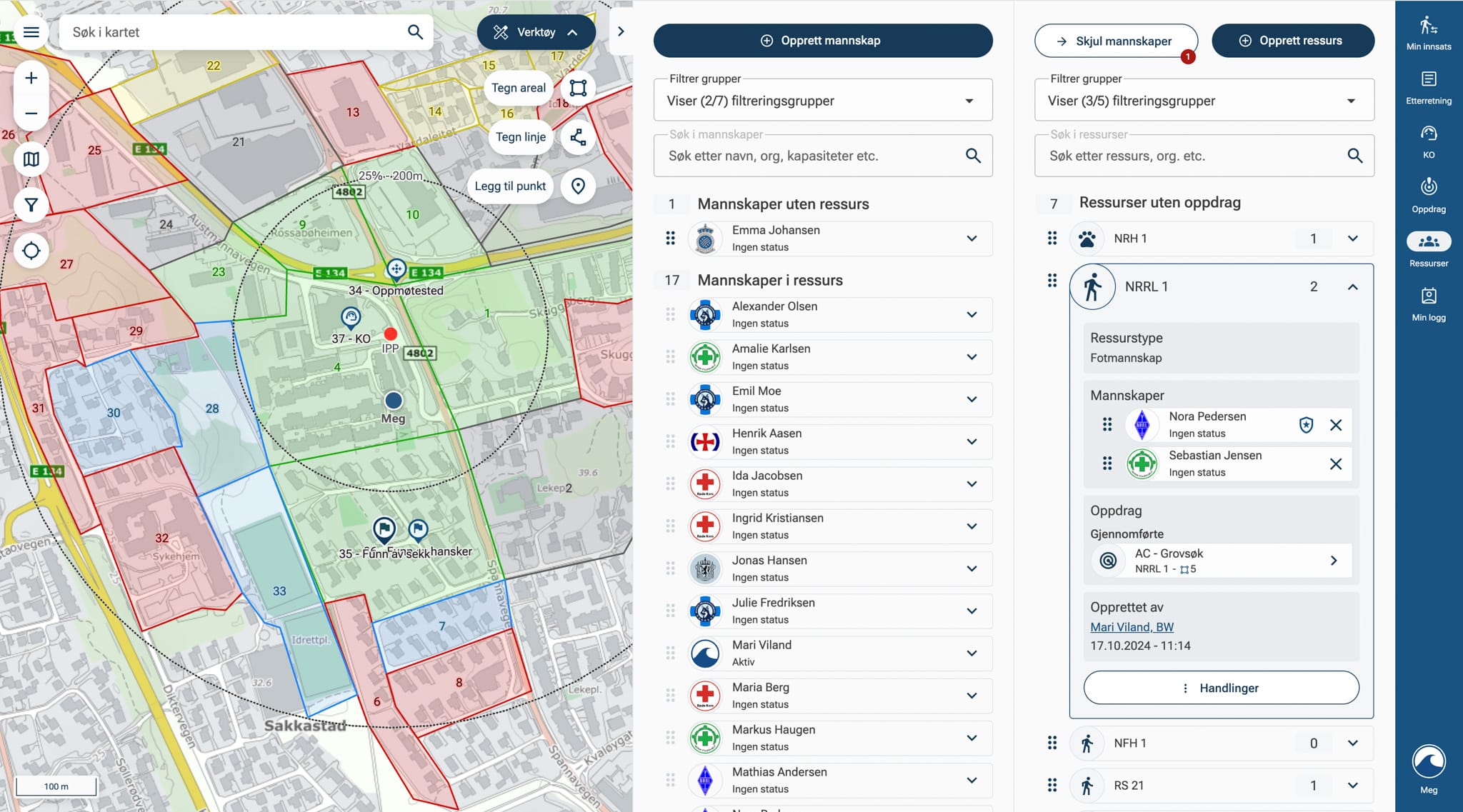Open the map filter tool
Image resolution: width=1463 pixels, height=812 pixels.
(31, 205)
